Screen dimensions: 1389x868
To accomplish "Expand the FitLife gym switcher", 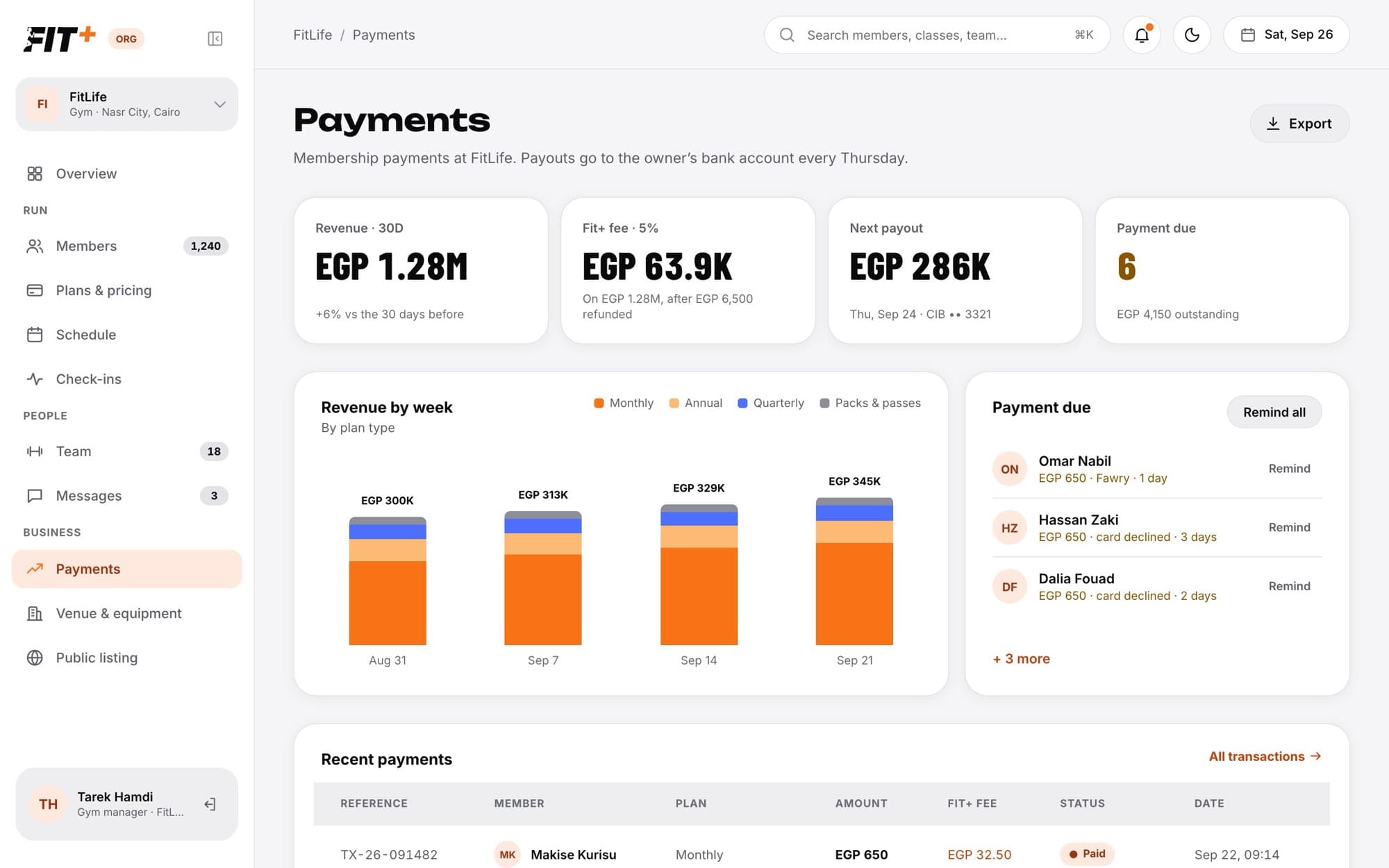I will coord(126,104).
